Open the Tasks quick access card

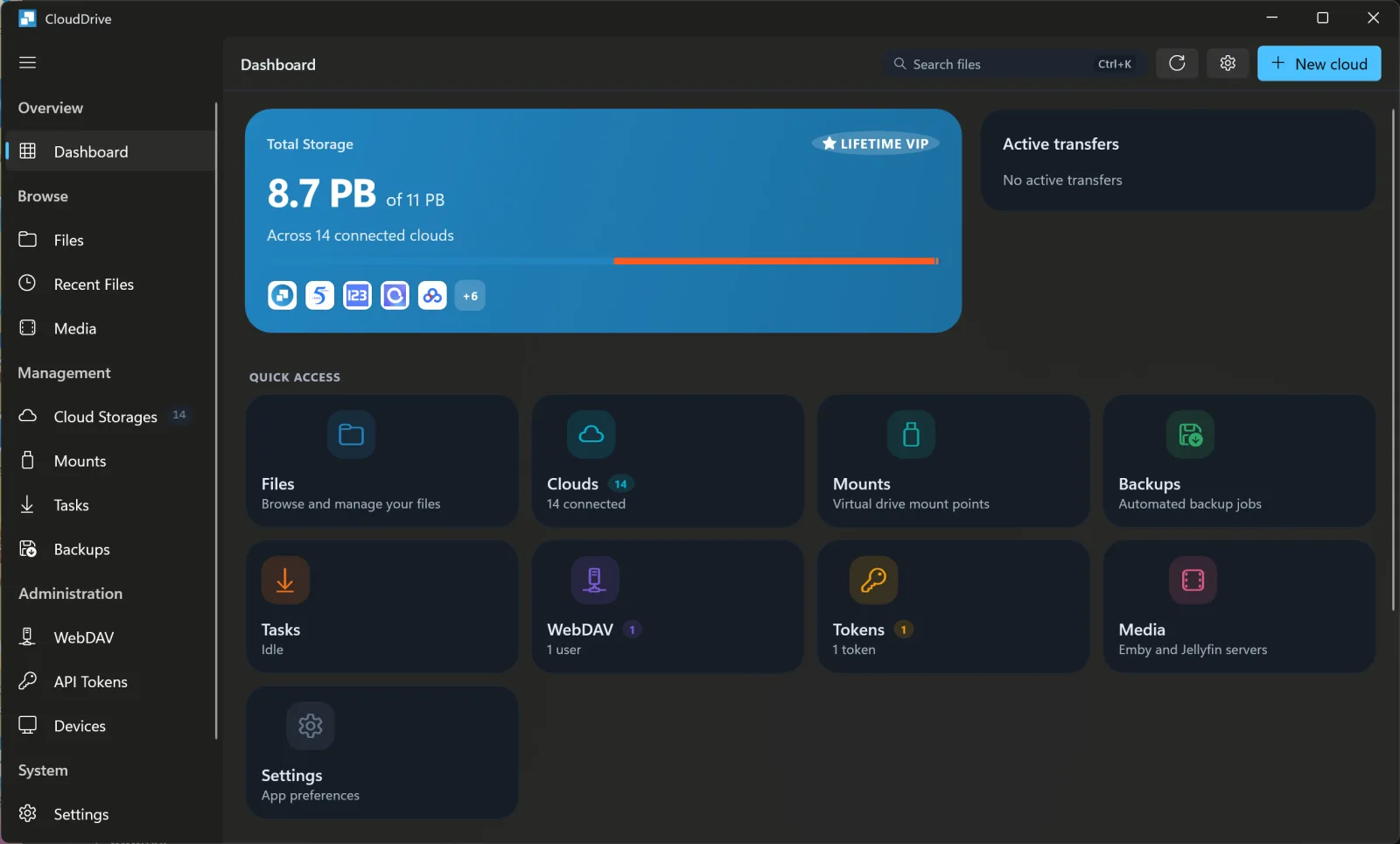point(382,607)
